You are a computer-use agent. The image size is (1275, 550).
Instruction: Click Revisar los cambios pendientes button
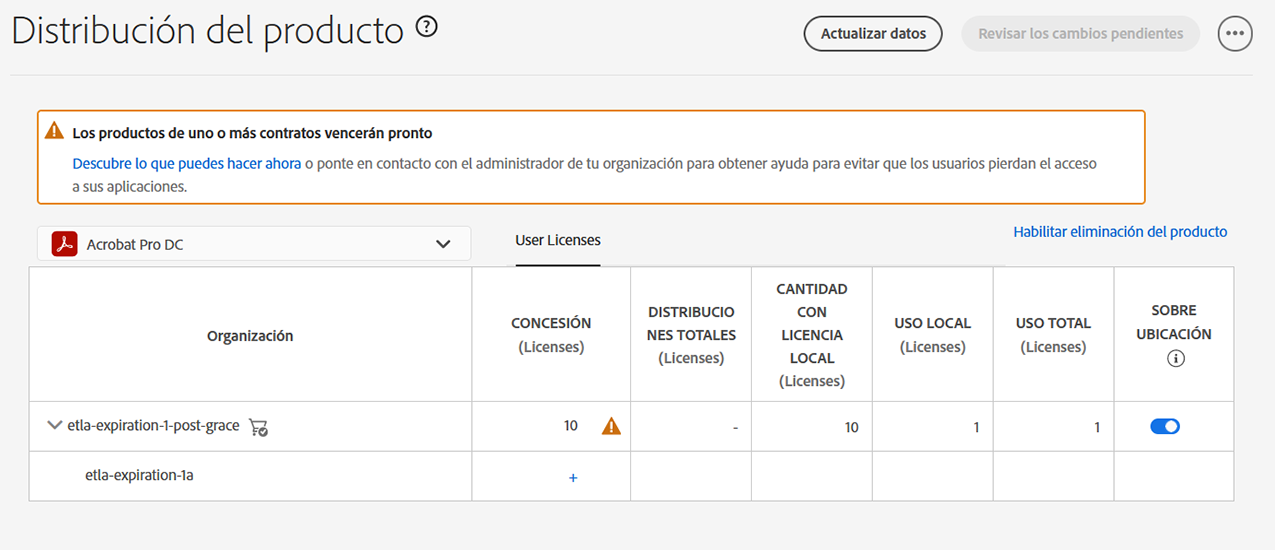[1080, 33]
